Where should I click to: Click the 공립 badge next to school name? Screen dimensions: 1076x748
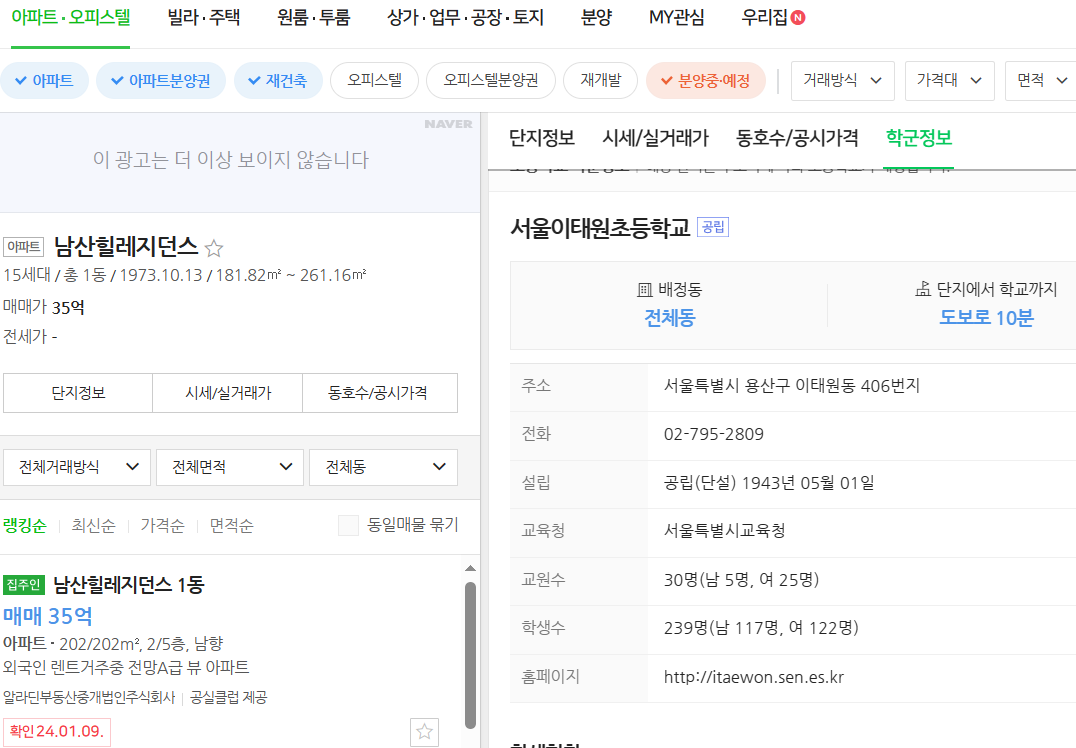tap(713, 227)
